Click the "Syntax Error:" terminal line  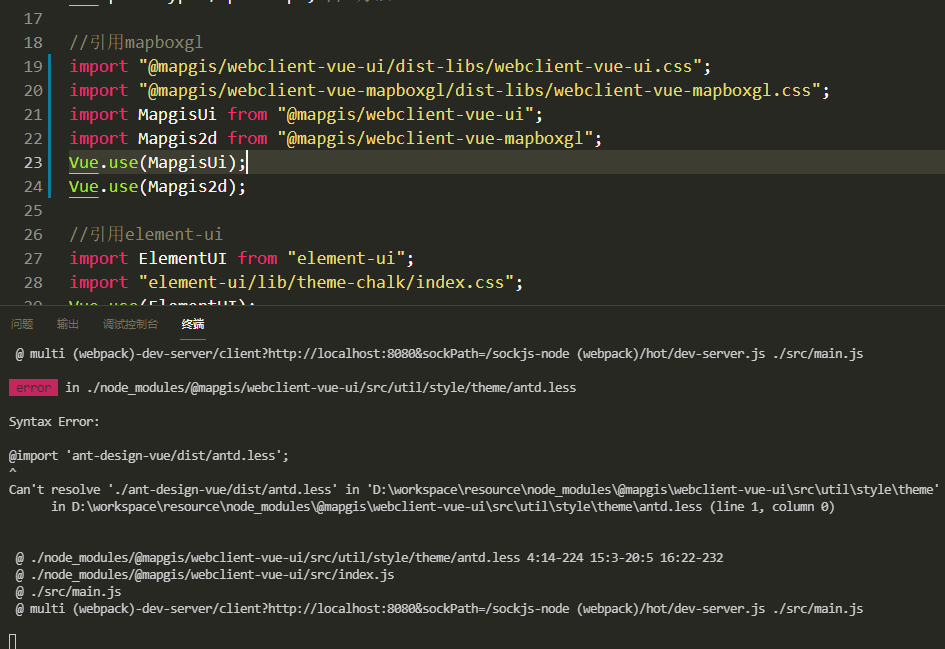54,422
